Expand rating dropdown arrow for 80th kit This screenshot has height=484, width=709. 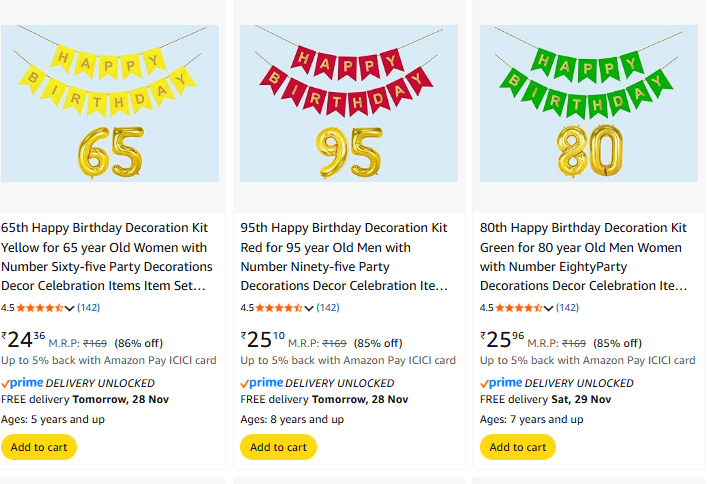[x=549, y=308]
